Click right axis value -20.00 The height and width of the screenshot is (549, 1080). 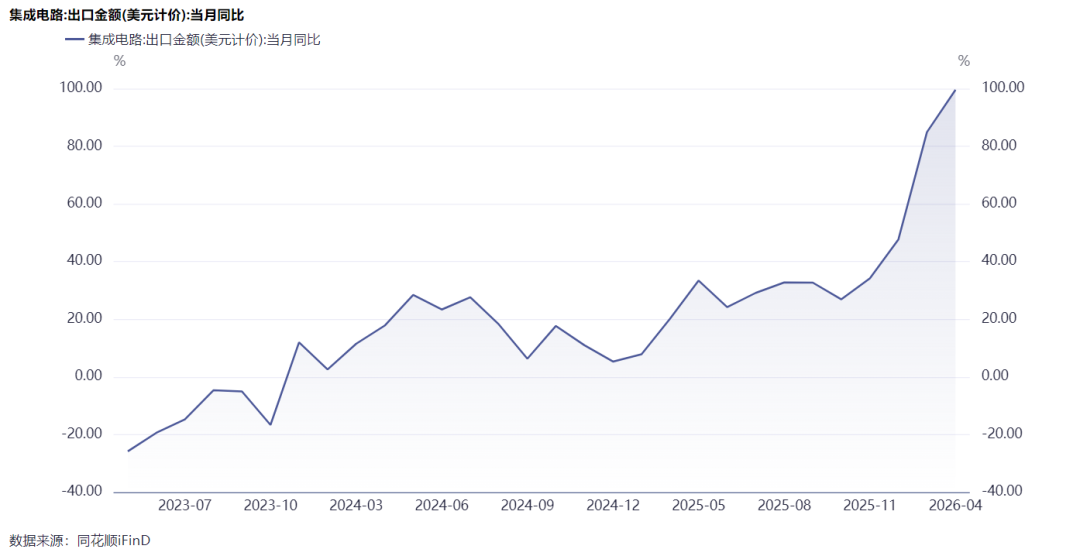1001,433
